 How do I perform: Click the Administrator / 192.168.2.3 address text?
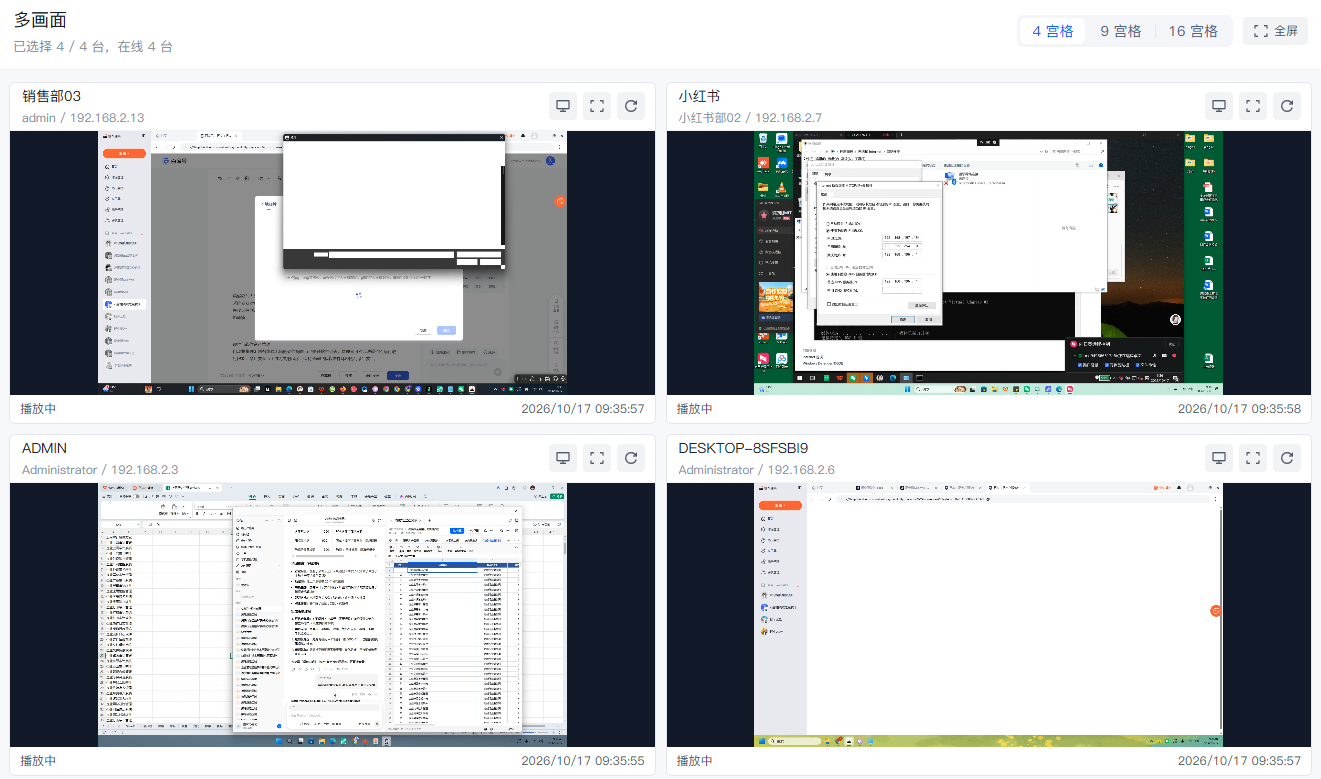(100, 470)
